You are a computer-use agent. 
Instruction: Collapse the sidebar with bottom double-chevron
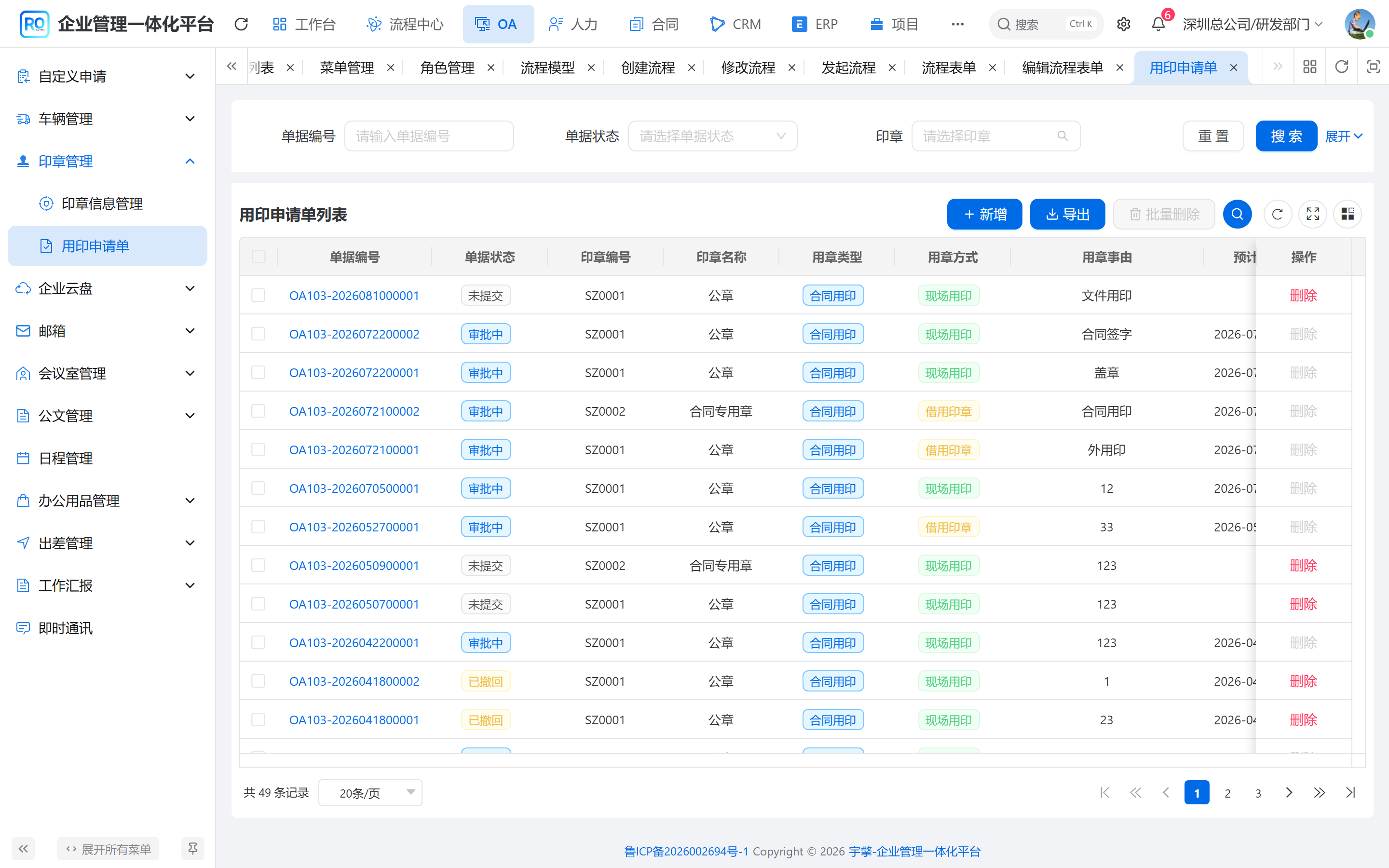[23, 849]
